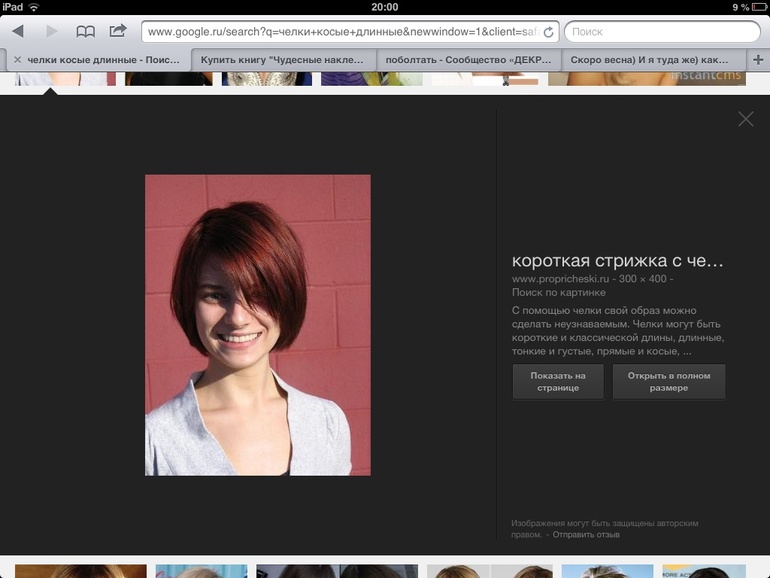Close the image preview panel
Viewport: 770px width, 578px height.
tap(745, 119)
